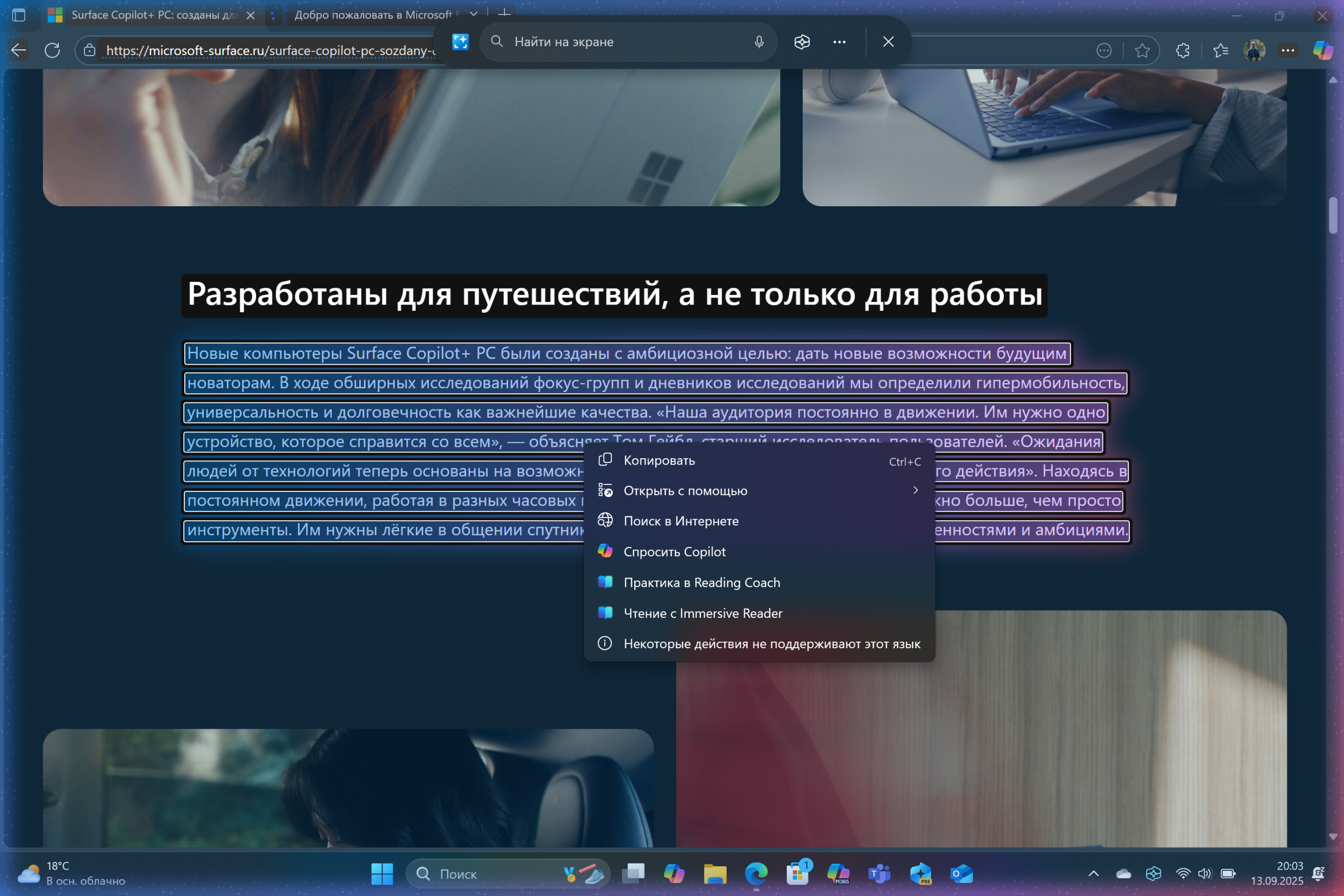Screen dimensions: 1344x896
Task: Choose 'Открыть с помощью' menu entry
Action: 759,491
